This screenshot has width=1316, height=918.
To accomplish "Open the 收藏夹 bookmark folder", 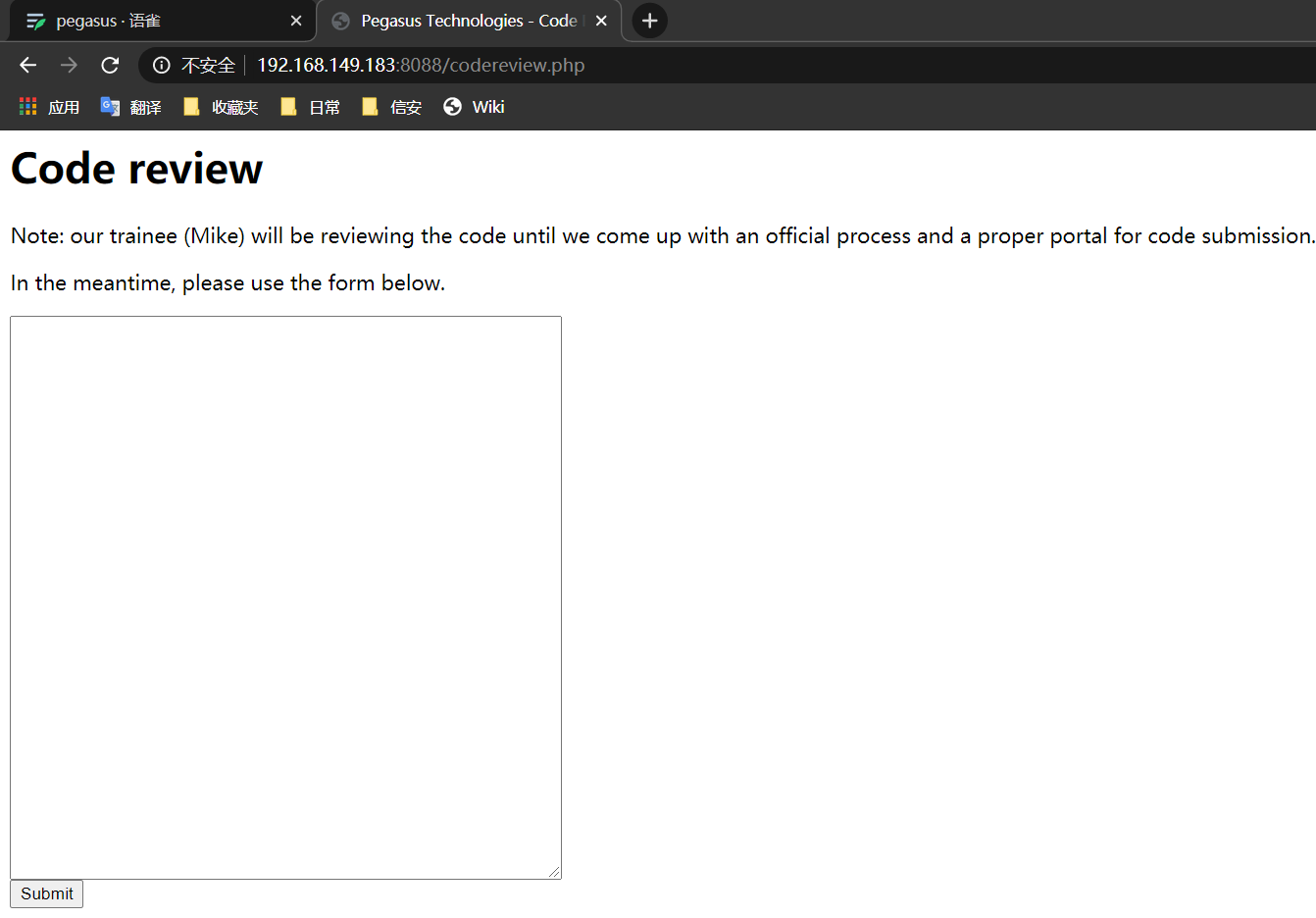I will tap(221, 107).
